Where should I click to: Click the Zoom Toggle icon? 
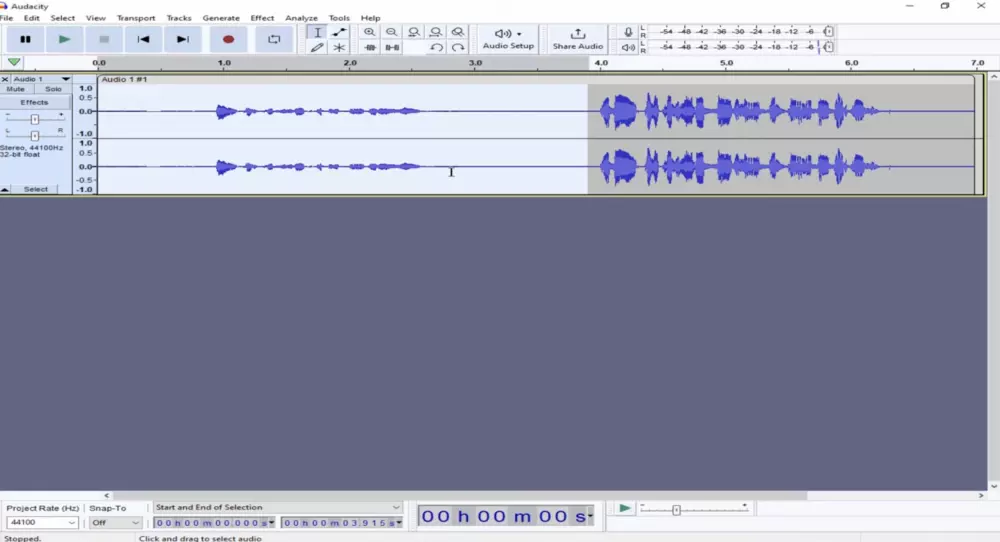pyautogui.click(x=458, y=32)
